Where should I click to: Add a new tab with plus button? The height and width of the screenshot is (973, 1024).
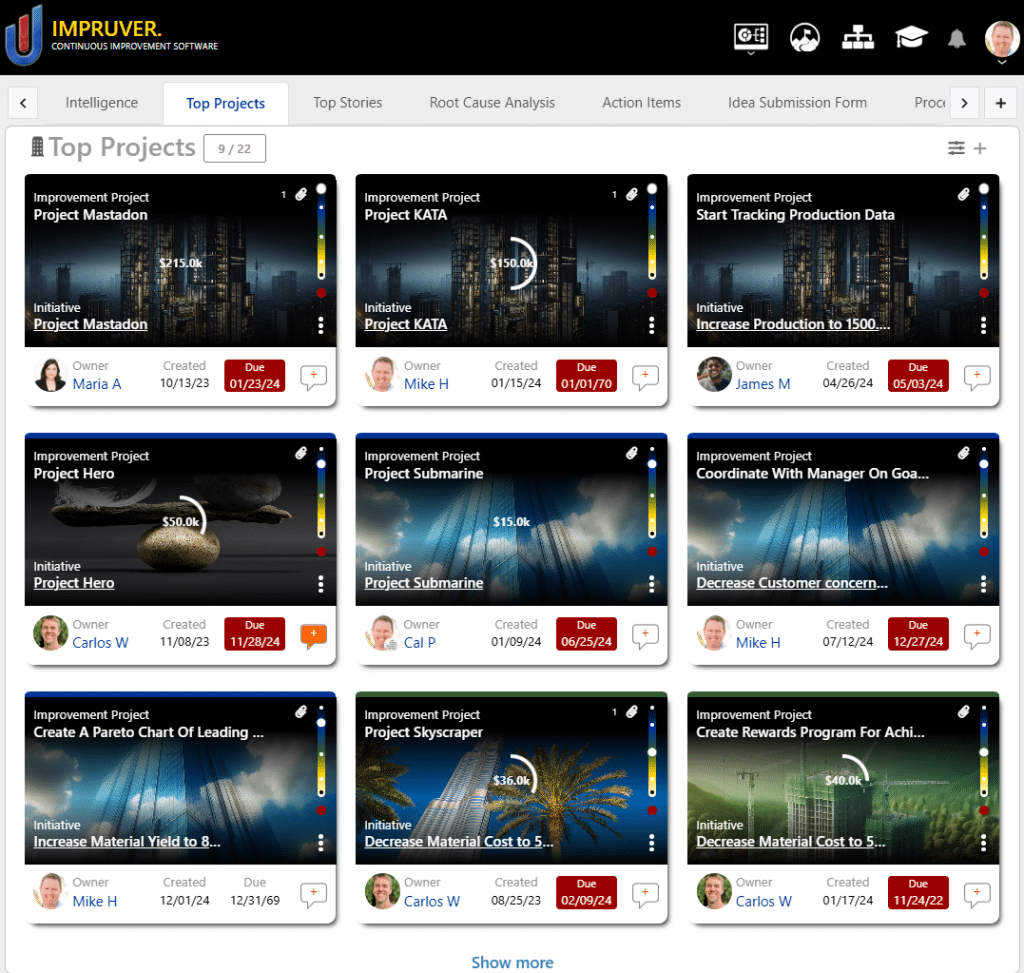pyautogui.click(x=1001, y=102)
